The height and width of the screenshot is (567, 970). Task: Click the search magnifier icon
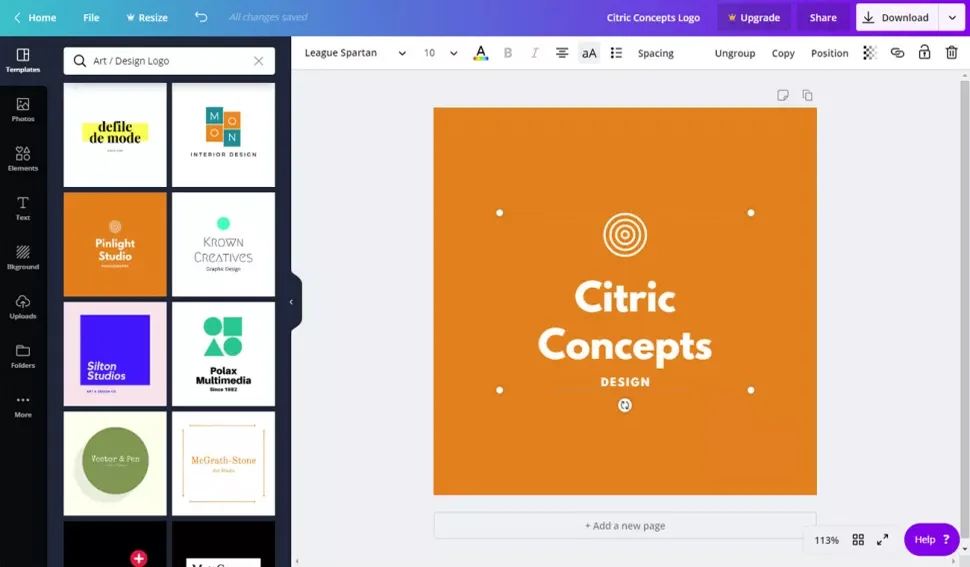(80, 61)
